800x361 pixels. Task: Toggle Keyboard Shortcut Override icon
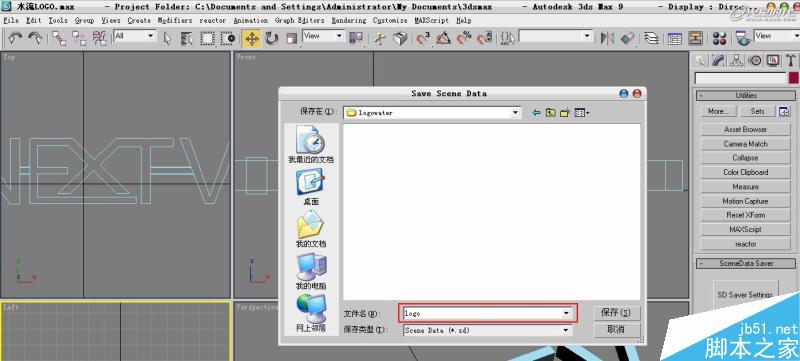pos(401,38)
